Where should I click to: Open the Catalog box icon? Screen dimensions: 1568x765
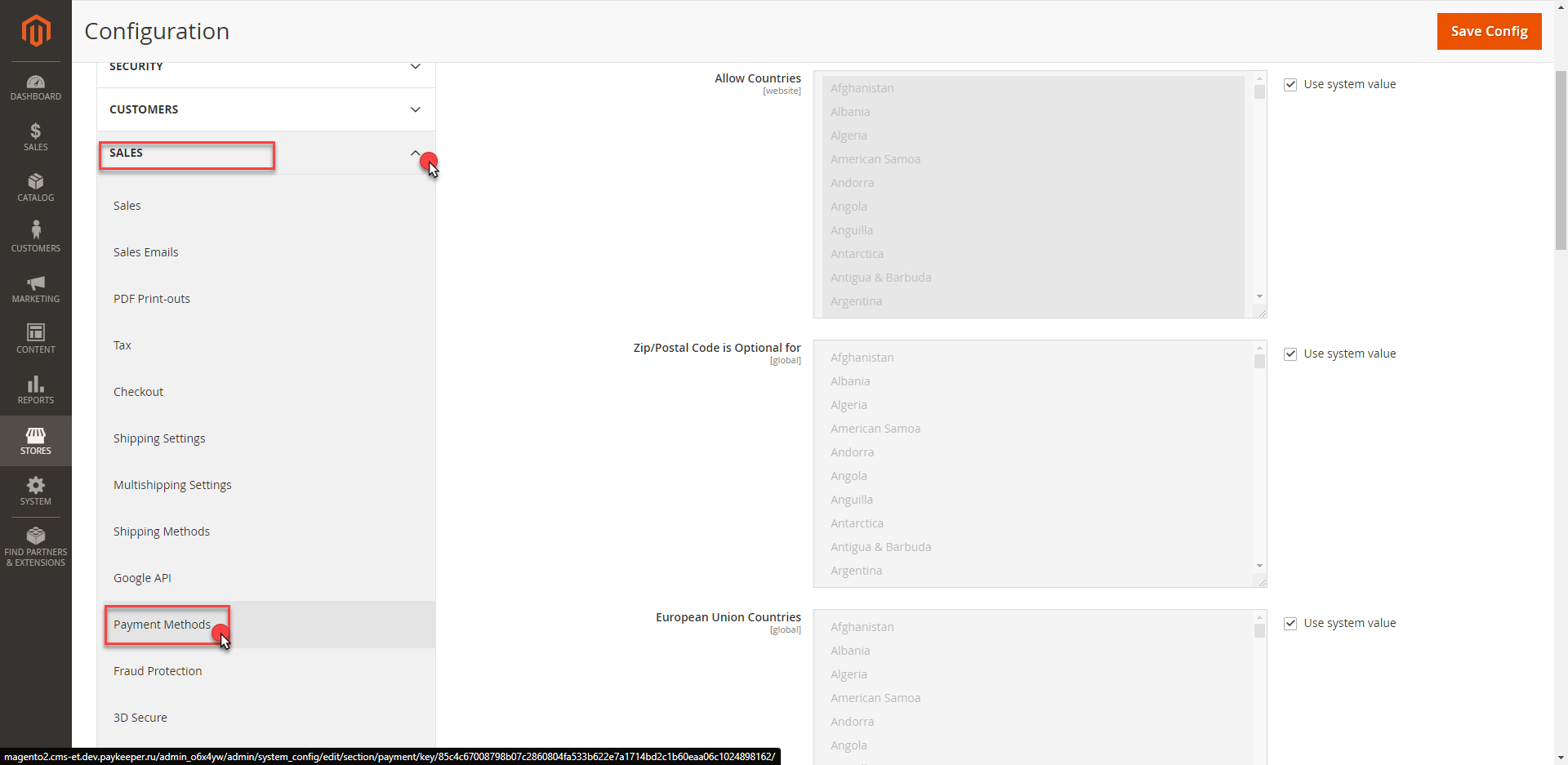click(x=36, y=187)
